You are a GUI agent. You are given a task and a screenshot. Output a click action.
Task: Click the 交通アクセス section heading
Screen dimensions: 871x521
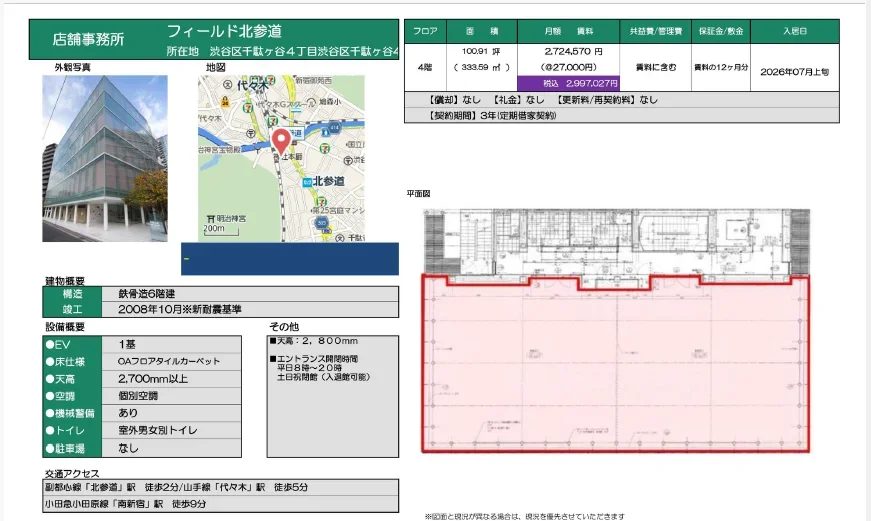[x=72, y=474]
